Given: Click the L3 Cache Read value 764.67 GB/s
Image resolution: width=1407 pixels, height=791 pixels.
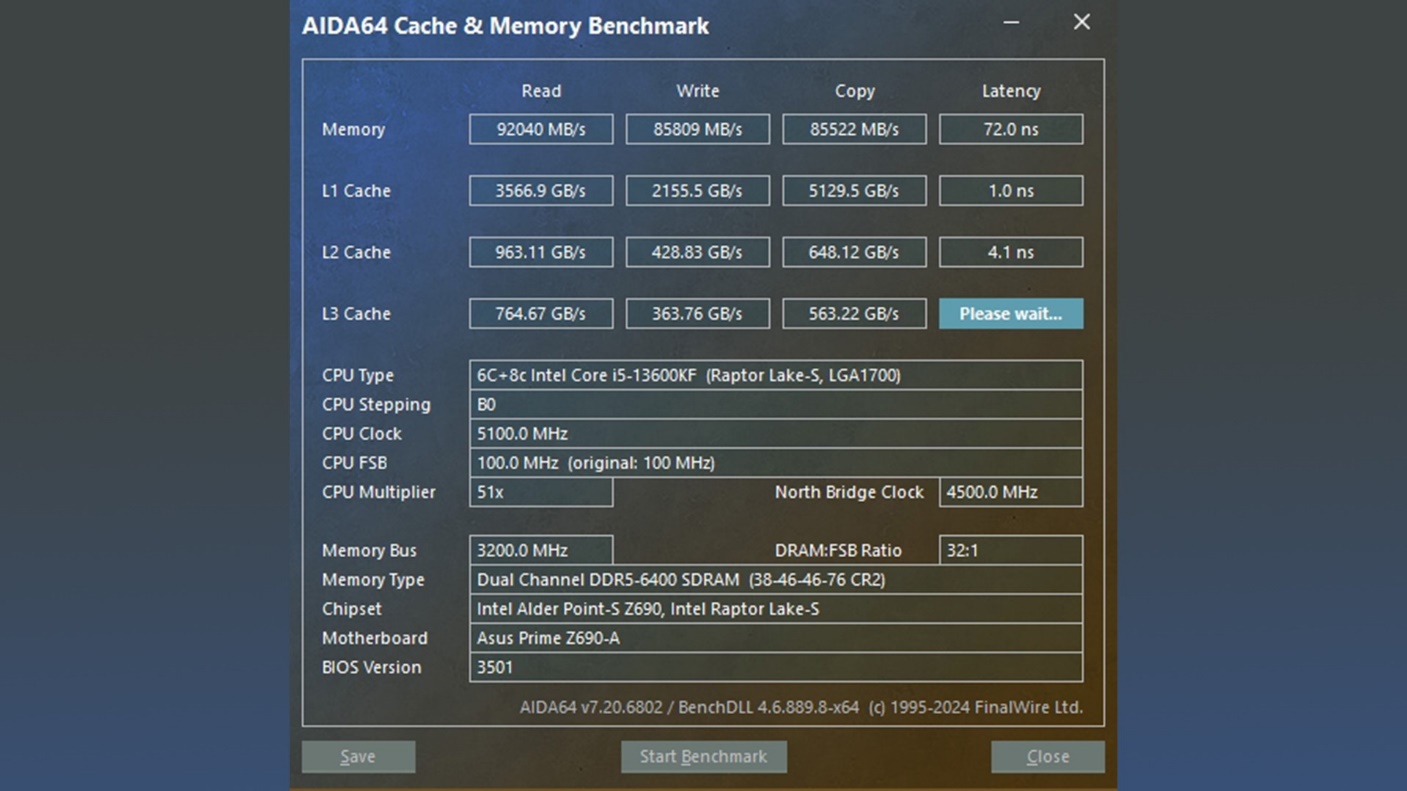Looking at the screenshot, I should click(541, 314).
